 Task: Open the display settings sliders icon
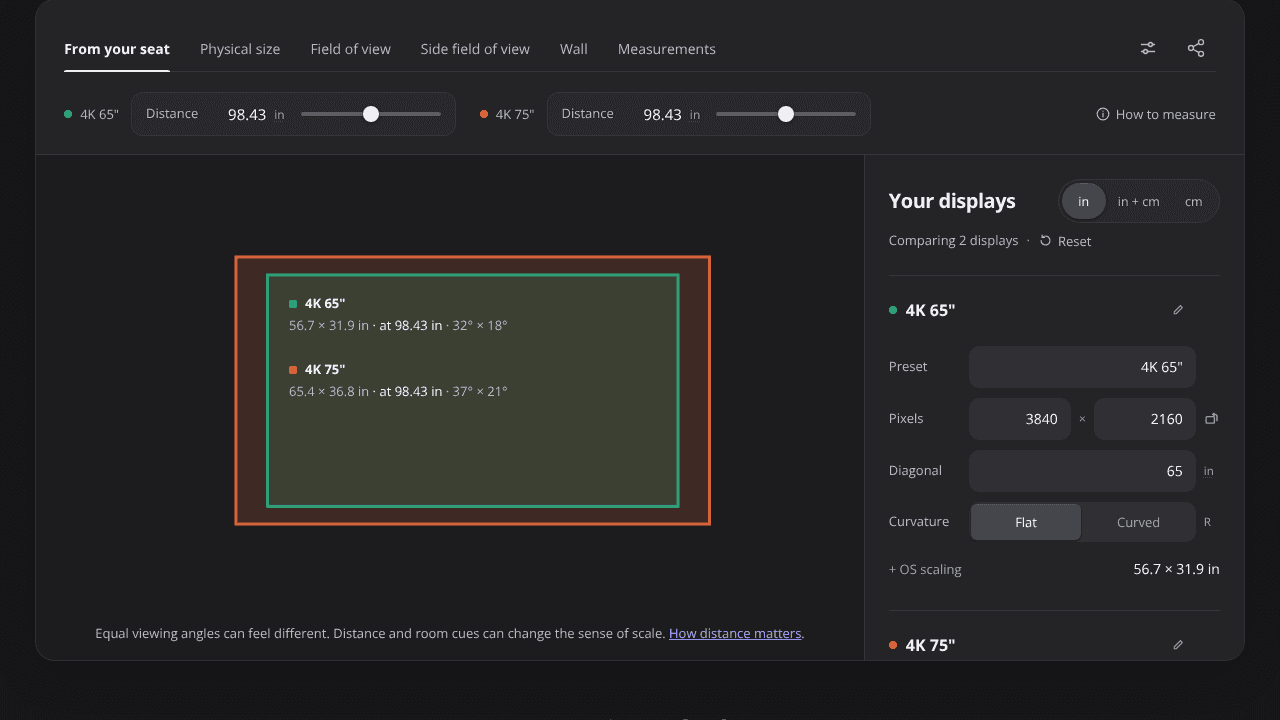[1148, 48]
